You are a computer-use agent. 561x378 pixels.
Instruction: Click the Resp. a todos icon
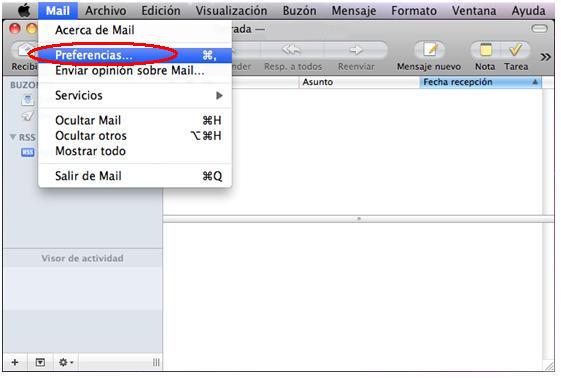(292, 50)
